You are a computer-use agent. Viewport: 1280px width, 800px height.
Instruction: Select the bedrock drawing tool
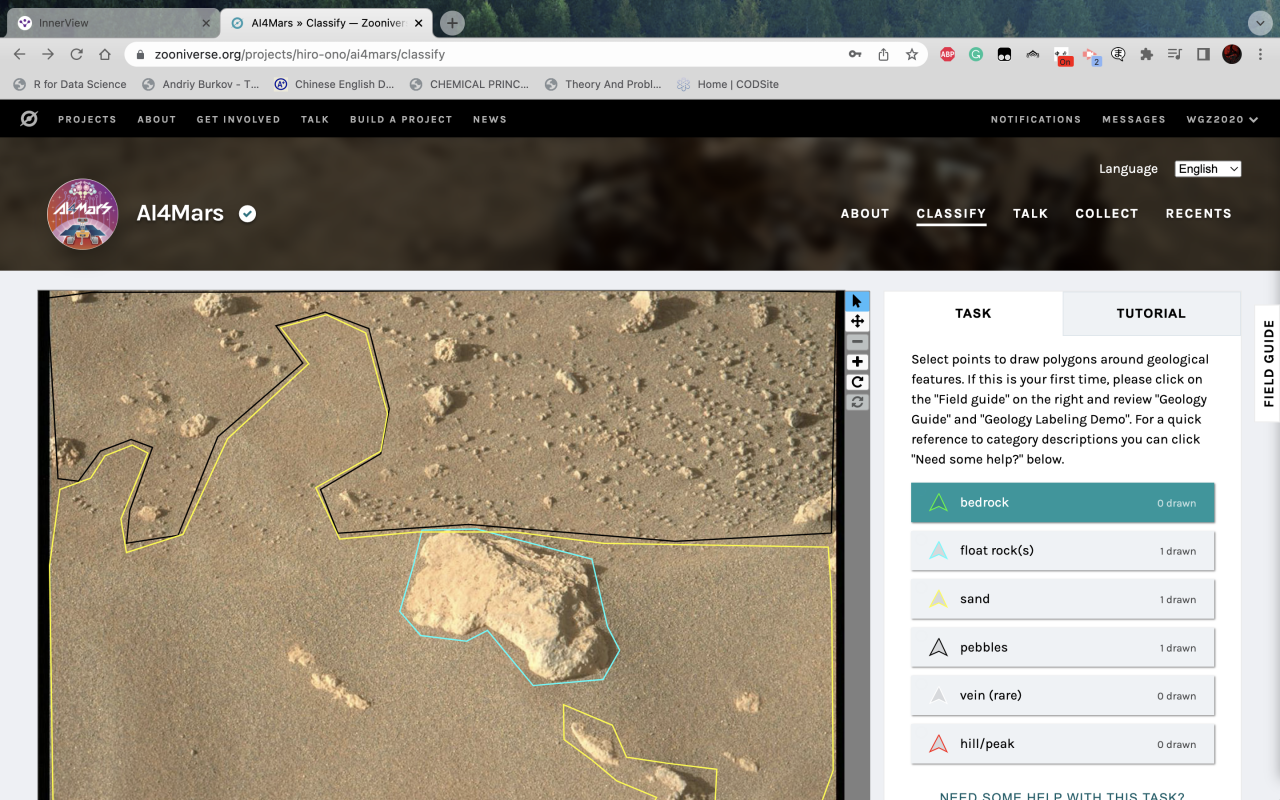pyautogui.click(x=1063, y=503)
